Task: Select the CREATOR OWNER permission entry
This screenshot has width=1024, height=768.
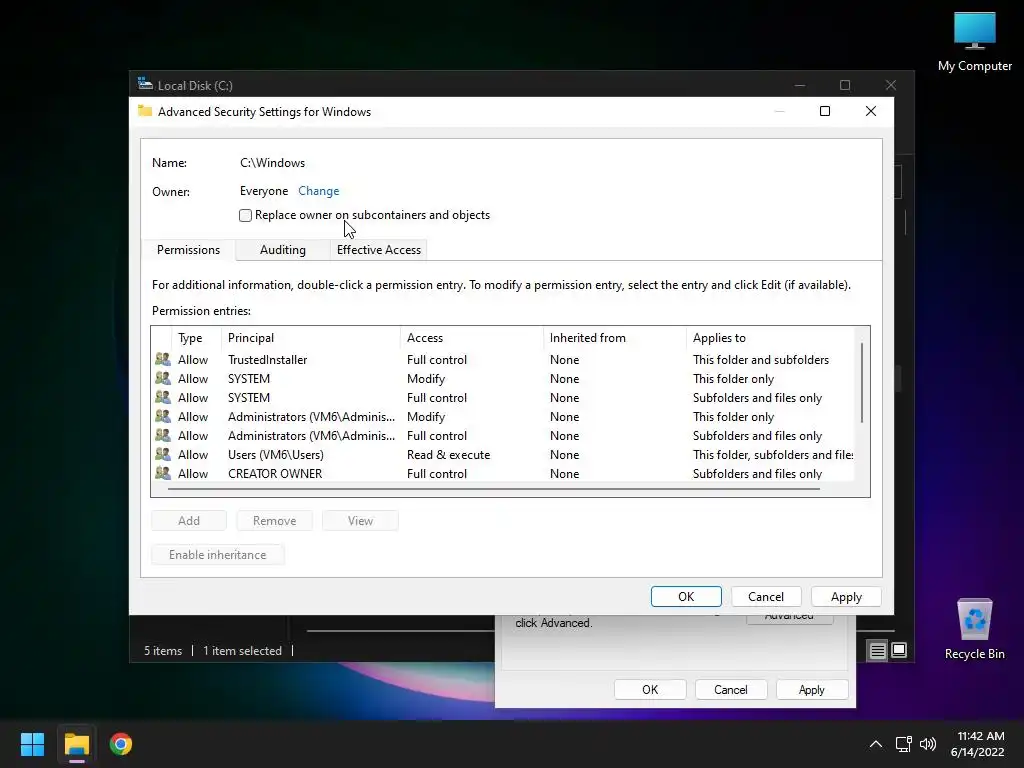Action: (x=503, y=473)
